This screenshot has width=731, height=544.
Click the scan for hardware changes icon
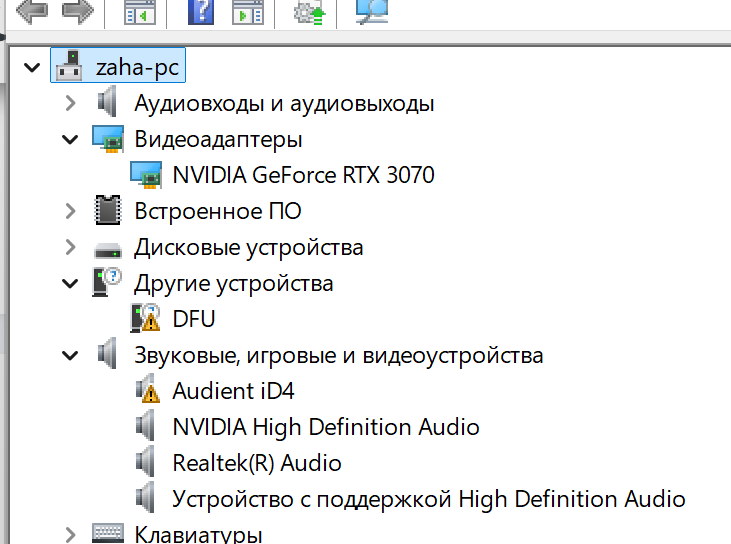pos(372,10)
